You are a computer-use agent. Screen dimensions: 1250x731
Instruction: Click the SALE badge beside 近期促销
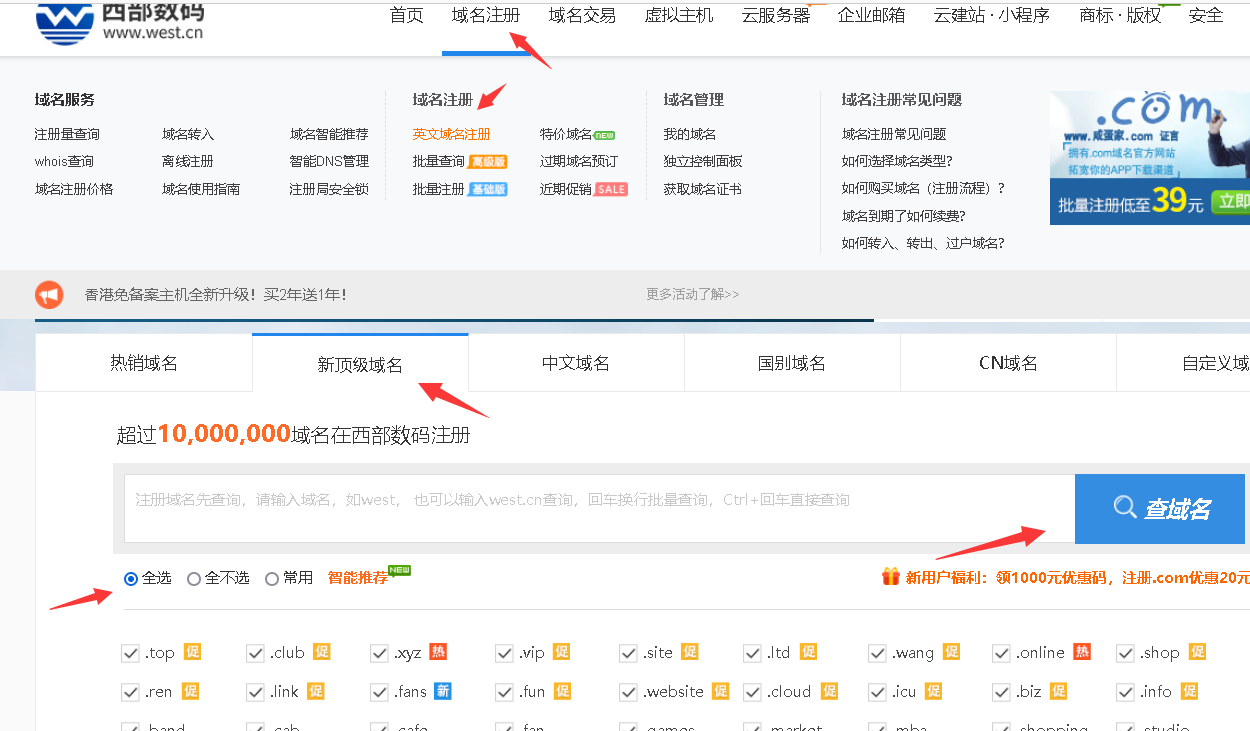point(611,189)
